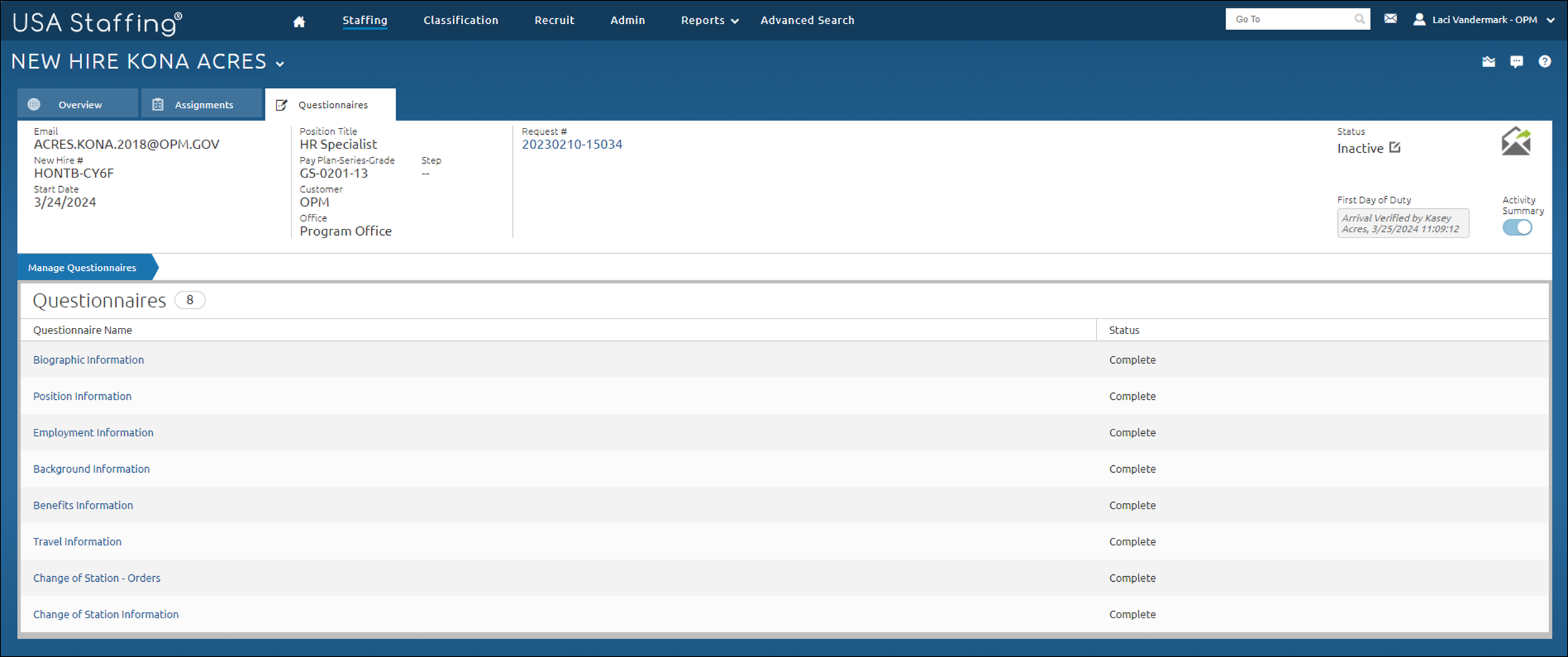The height and width of the screenshot is (657, 1568).
Task: Click Complete status for Biographic Information
Action: pos(1132,360)
